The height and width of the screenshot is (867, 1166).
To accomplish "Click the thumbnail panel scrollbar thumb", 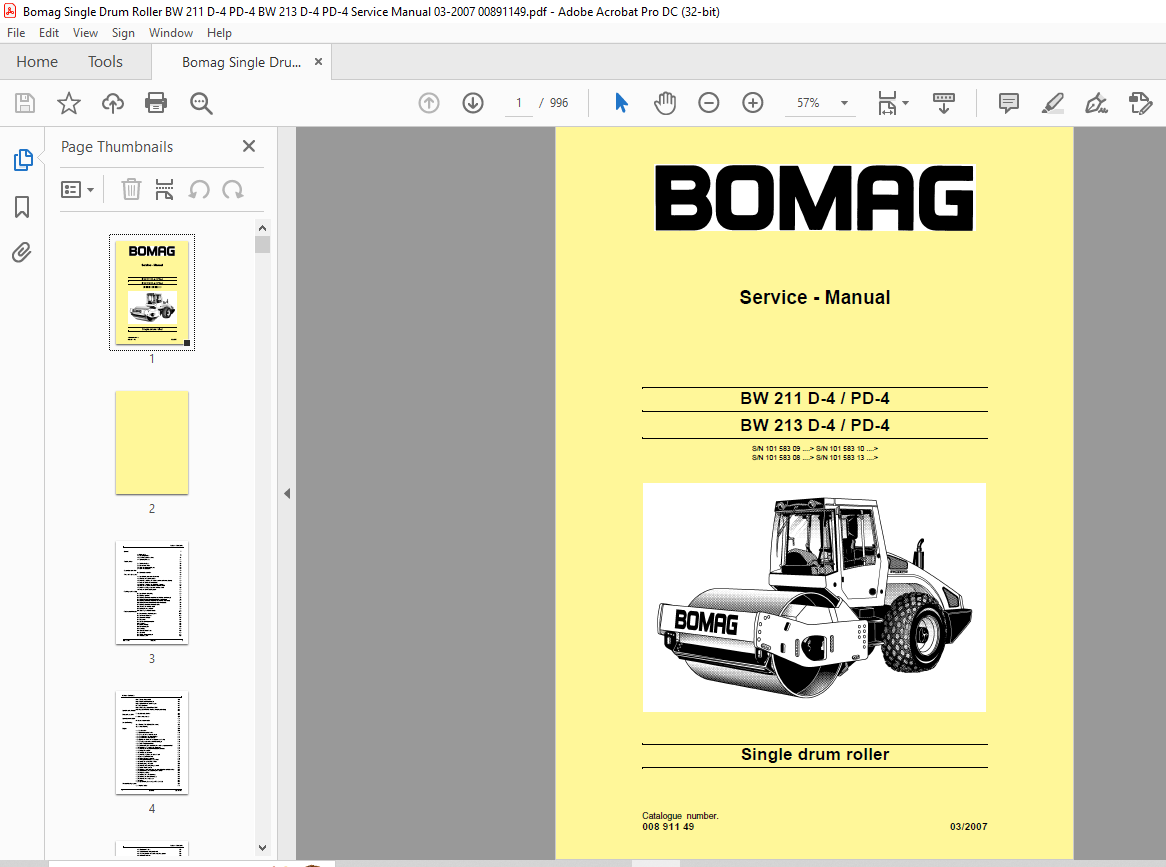I will pos(262,245).
